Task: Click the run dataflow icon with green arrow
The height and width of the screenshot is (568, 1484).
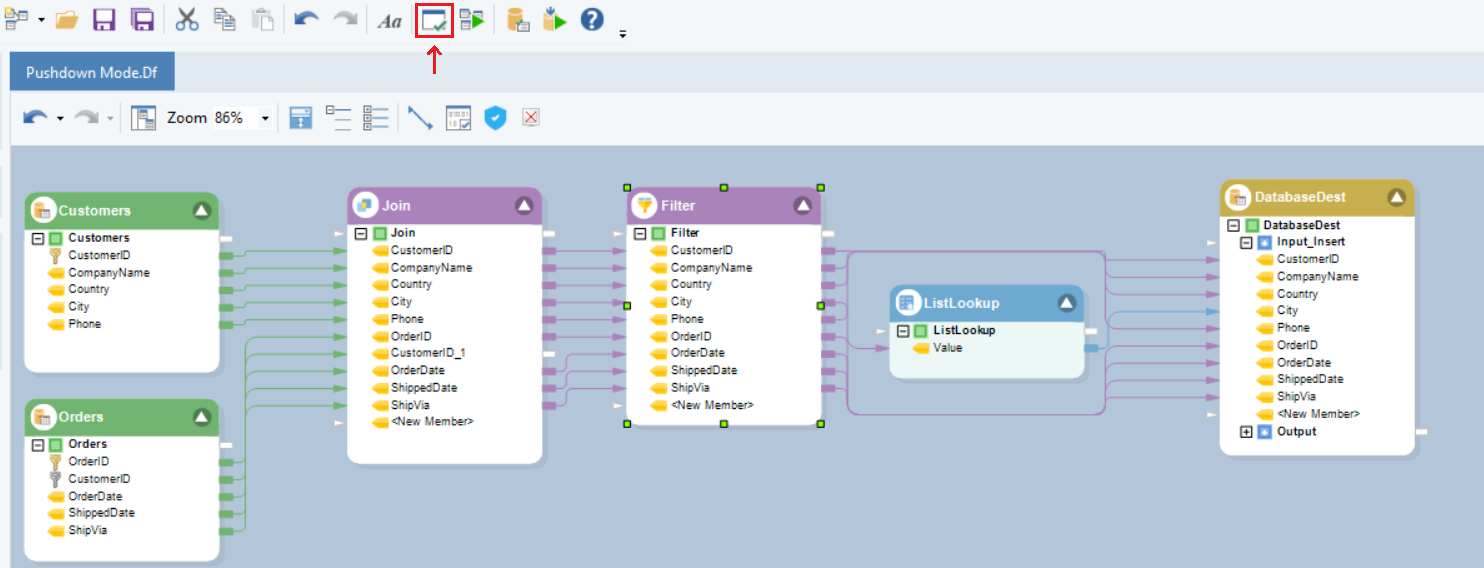Action: click(x=472, y=20)
